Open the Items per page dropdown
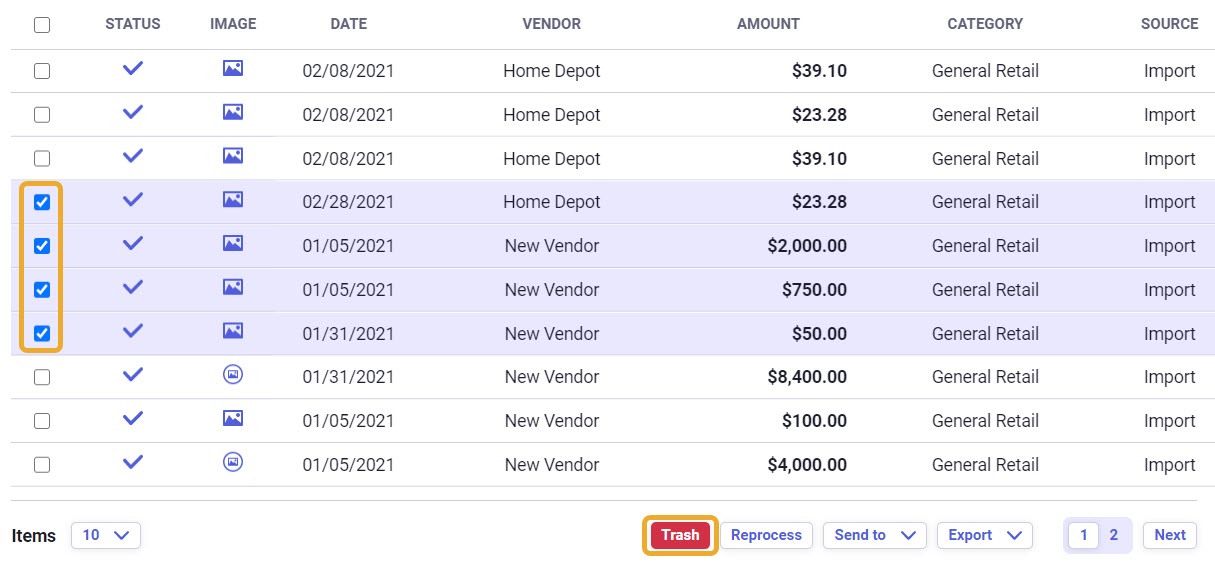The height and width of the screenshot is (565, 1215). [x=106, y=535]
